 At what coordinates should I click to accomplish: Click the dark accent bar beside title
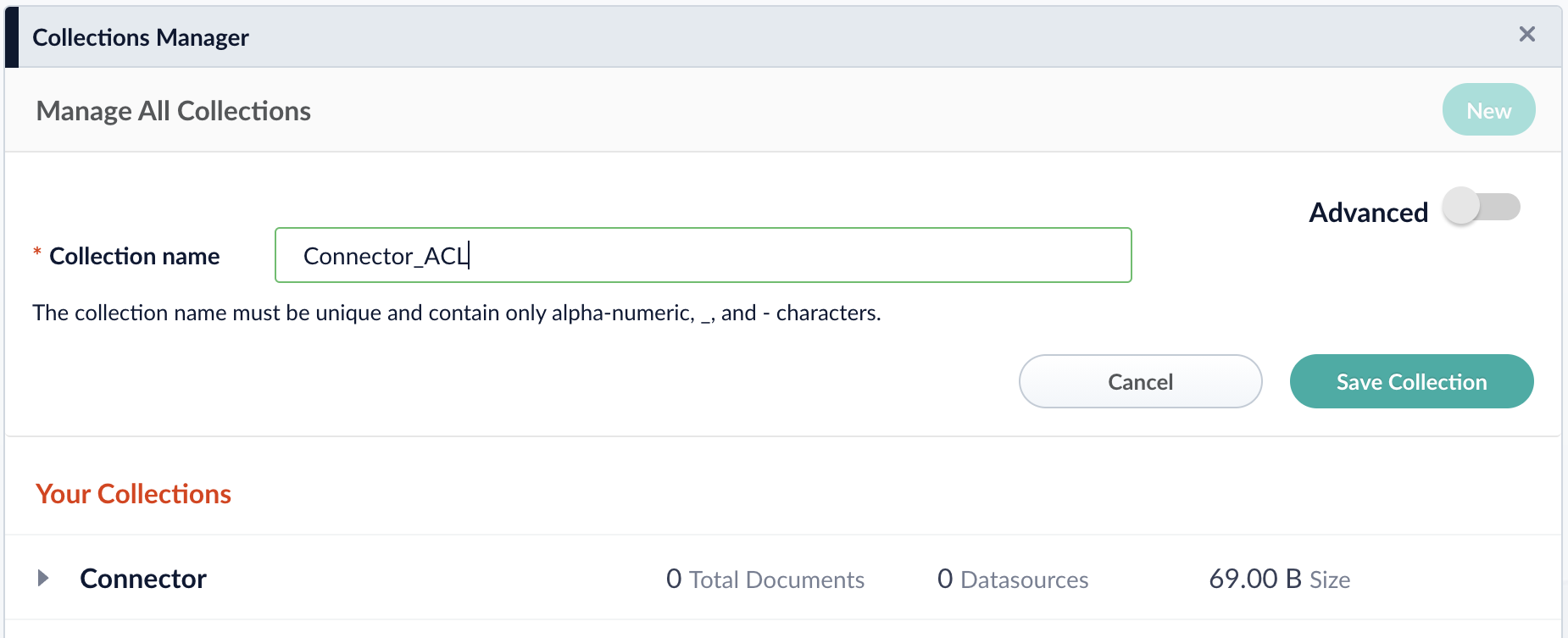pos(12,37)
